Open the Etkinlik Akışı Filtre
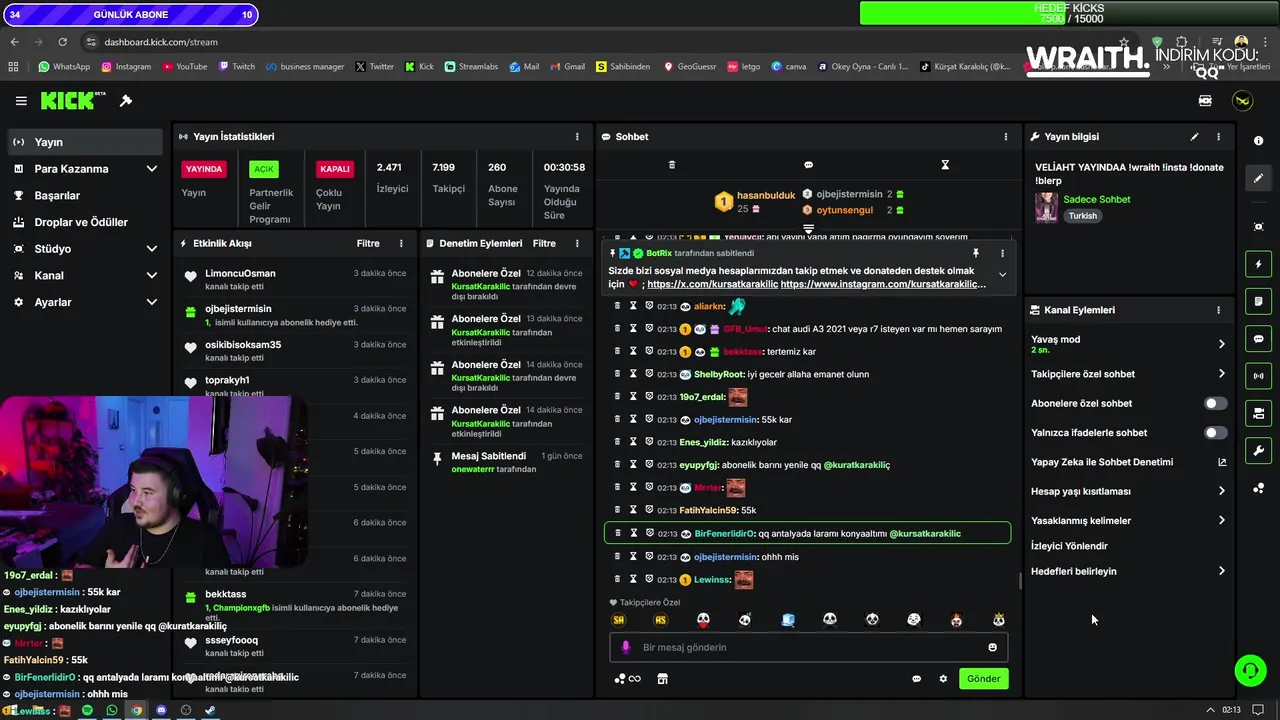Image resolution: width=1280 pixels, height=720 pixels. click(368, 243)
